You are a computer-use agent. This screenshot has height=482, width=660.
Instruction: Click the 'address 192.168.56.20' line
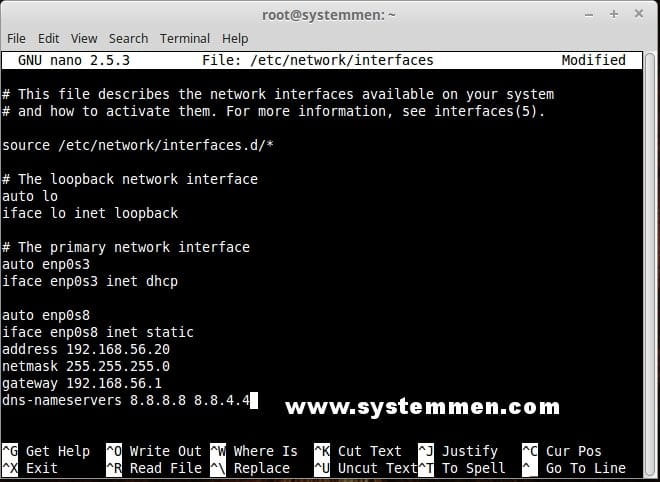[x=86, y=349]
